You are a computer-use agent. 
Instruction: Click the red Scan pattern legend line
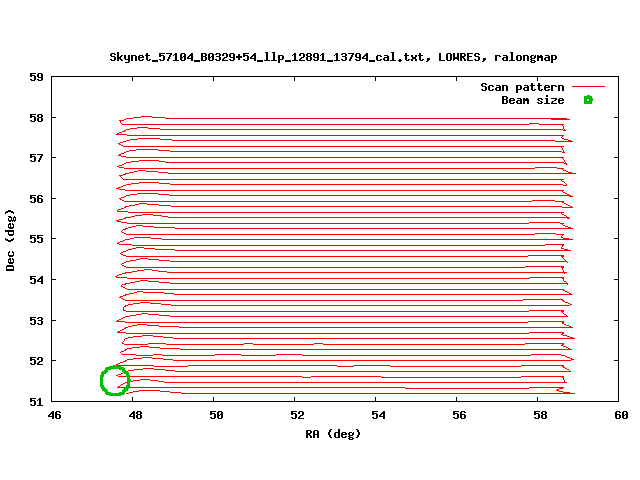click(x=588, y=87)
